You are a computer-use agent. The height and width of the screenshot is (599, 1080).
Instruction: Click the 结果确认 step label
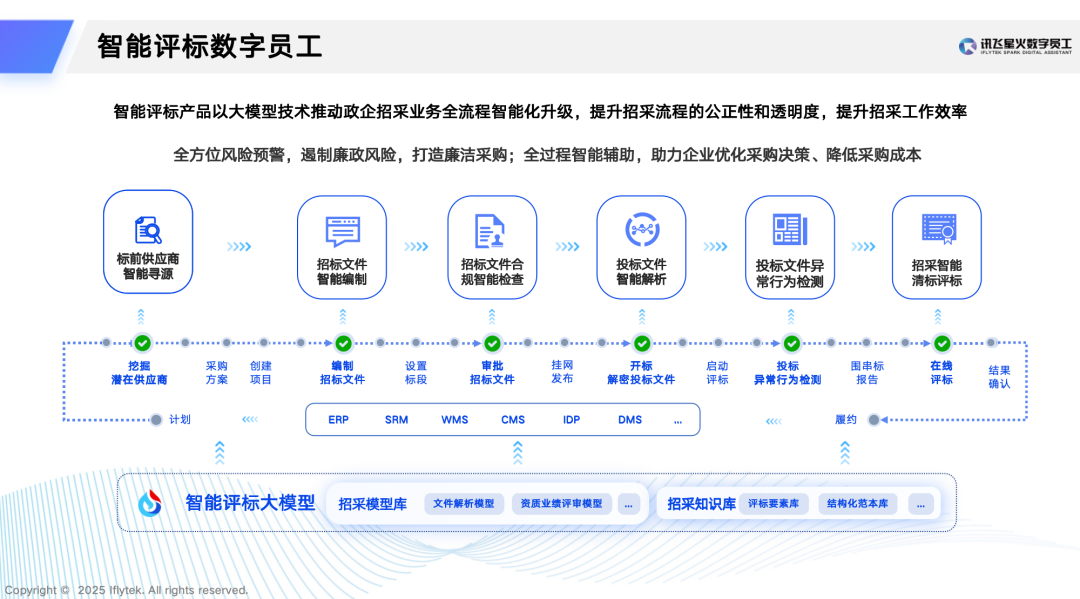[999, 377]
